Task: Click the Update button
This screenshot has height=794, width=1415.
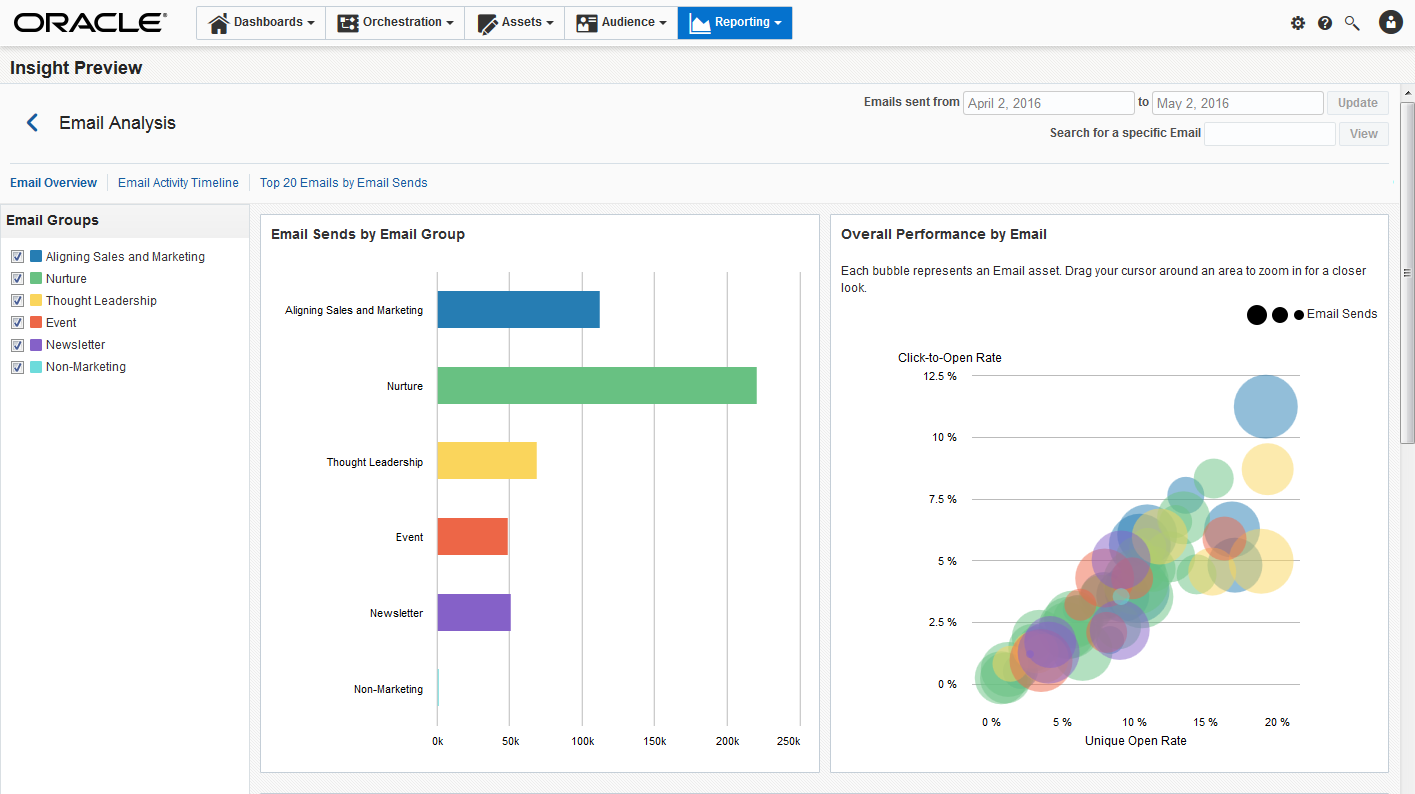Action: point(1357,103)
